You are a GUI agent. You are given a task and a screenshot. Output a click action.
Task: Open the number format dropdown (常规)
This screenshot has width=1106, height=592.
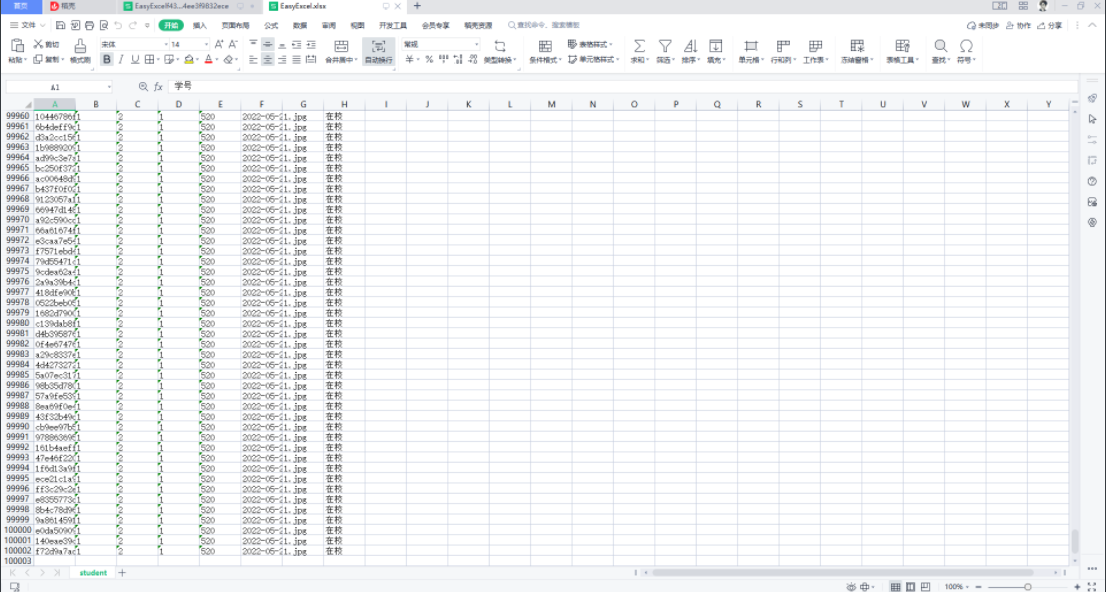(x=477, y=44)
